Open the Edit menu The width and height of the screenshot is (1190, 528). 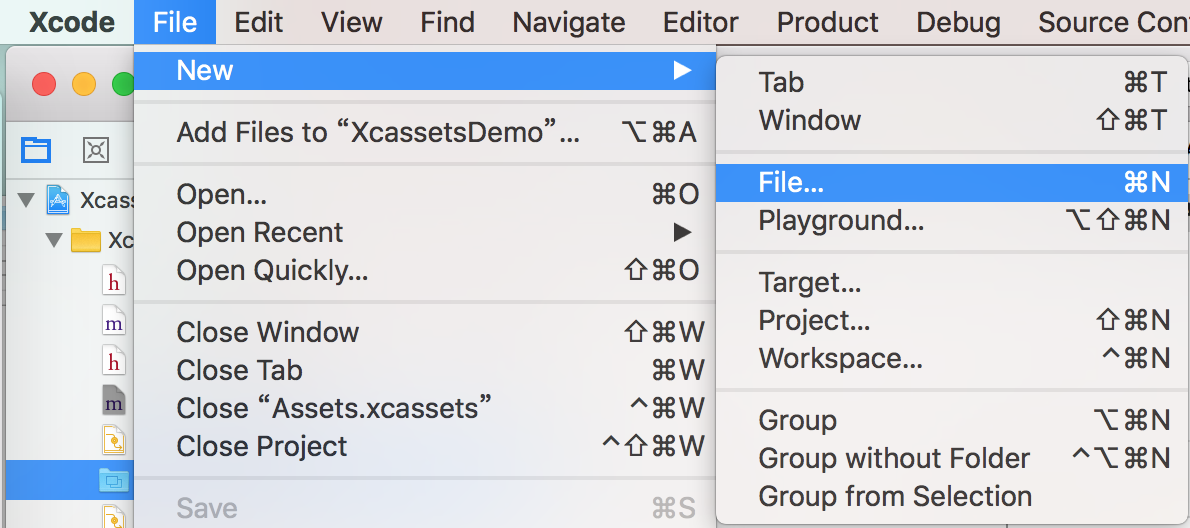(x=259, y=22)
